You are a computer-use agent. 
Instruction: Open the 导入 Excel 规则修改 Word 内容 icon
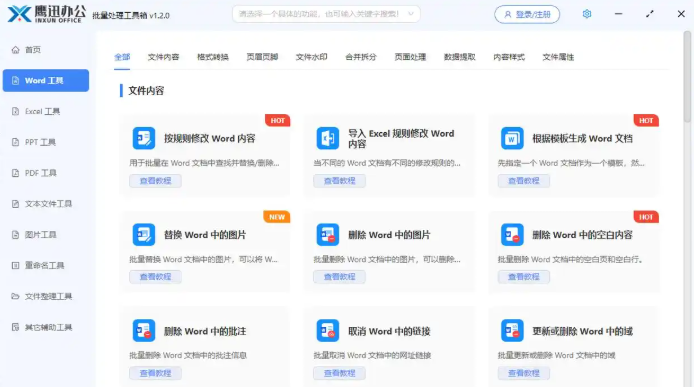click(328, 138)
